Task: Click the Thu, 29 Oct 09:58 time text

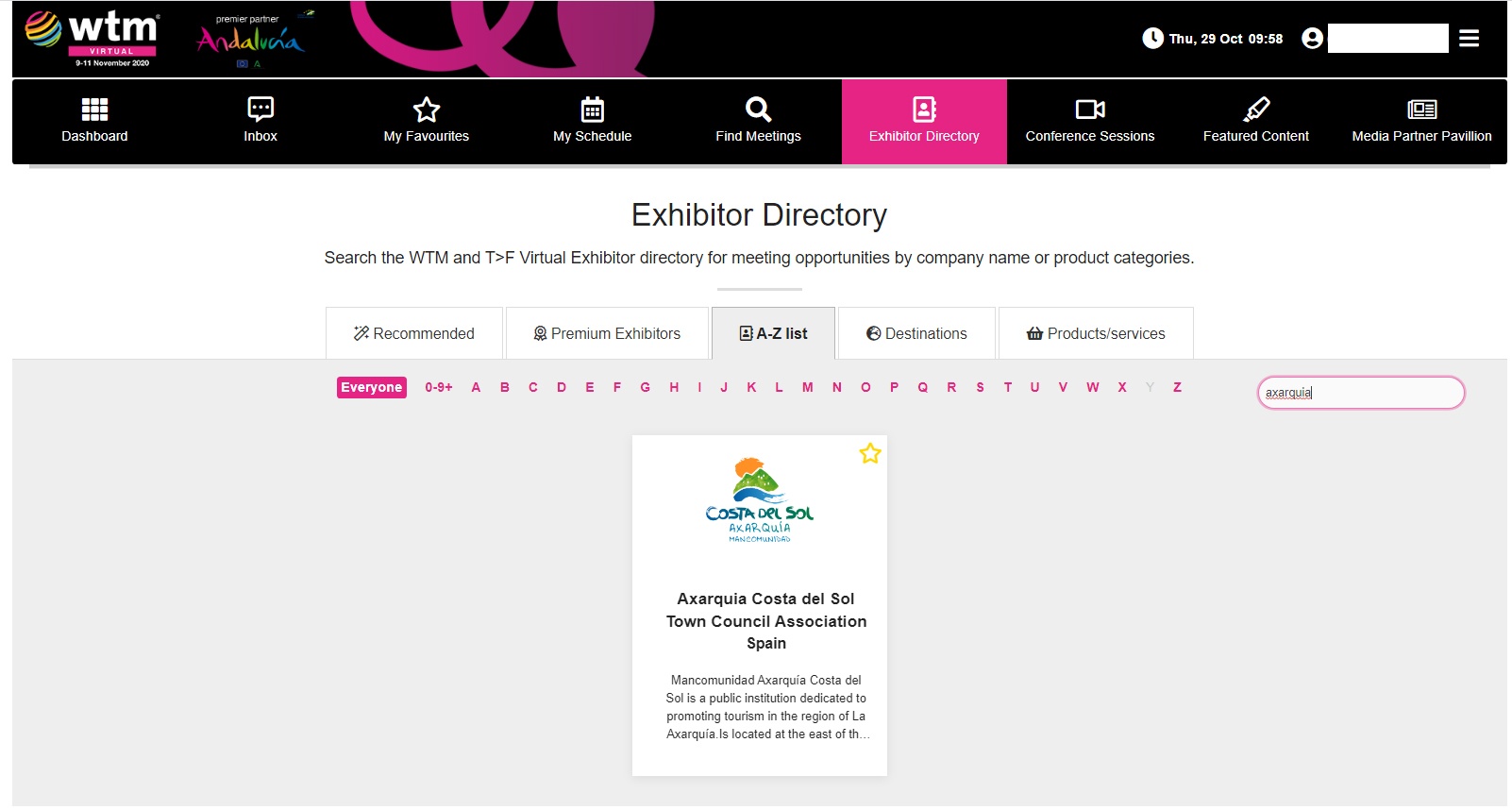Action: pos(1226,39)
